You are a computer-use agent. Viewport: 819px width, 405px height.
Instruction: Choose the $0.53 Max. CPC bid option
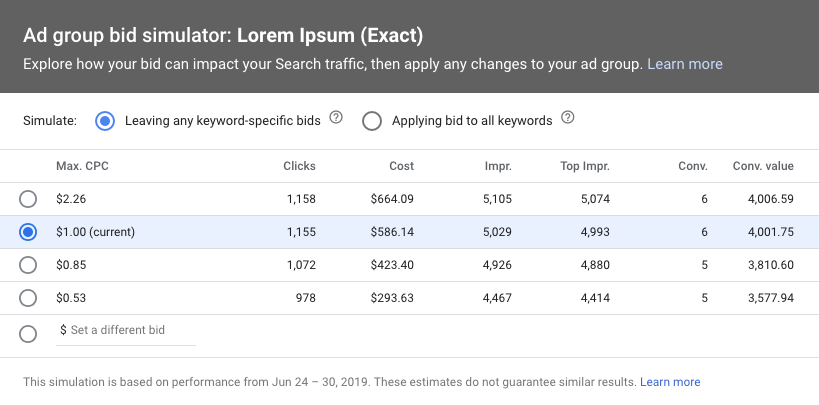[x=28, y=298]
